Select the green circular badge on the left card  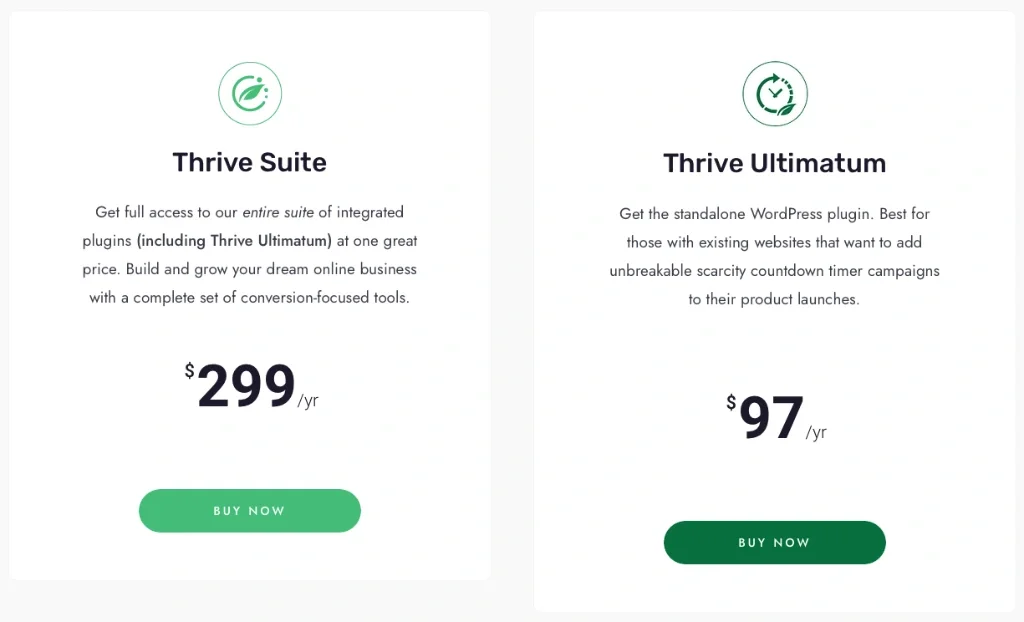coord(250,93)
